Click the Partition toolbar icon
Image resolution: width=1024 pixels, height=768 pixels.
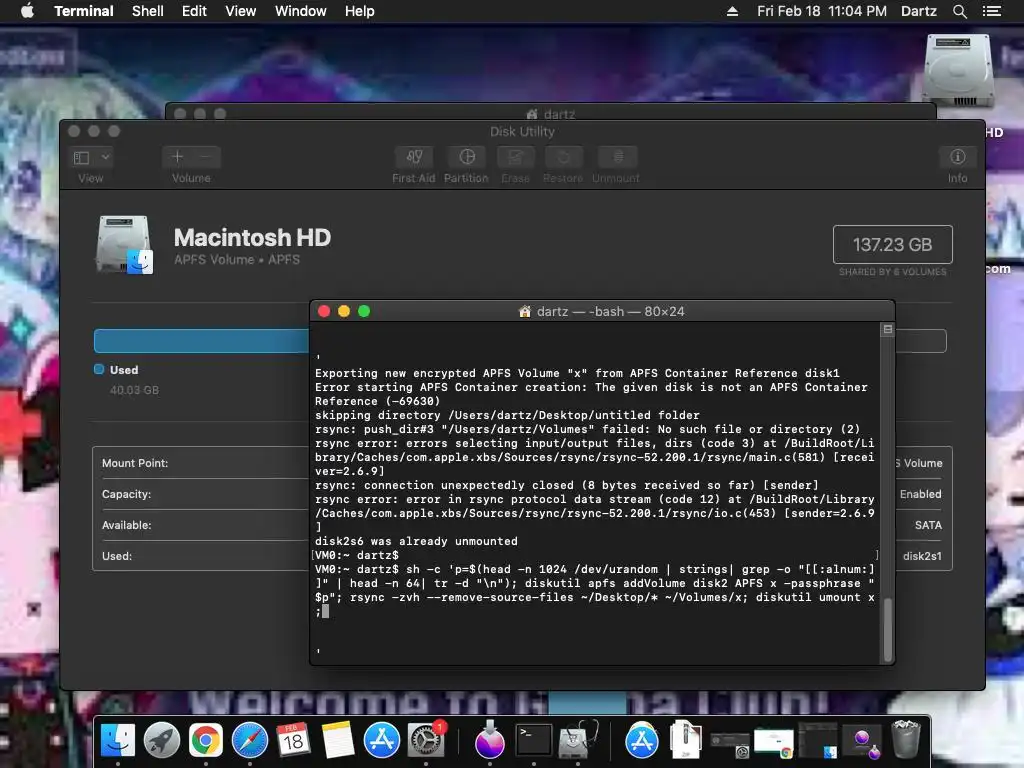(x=466, y=157)
